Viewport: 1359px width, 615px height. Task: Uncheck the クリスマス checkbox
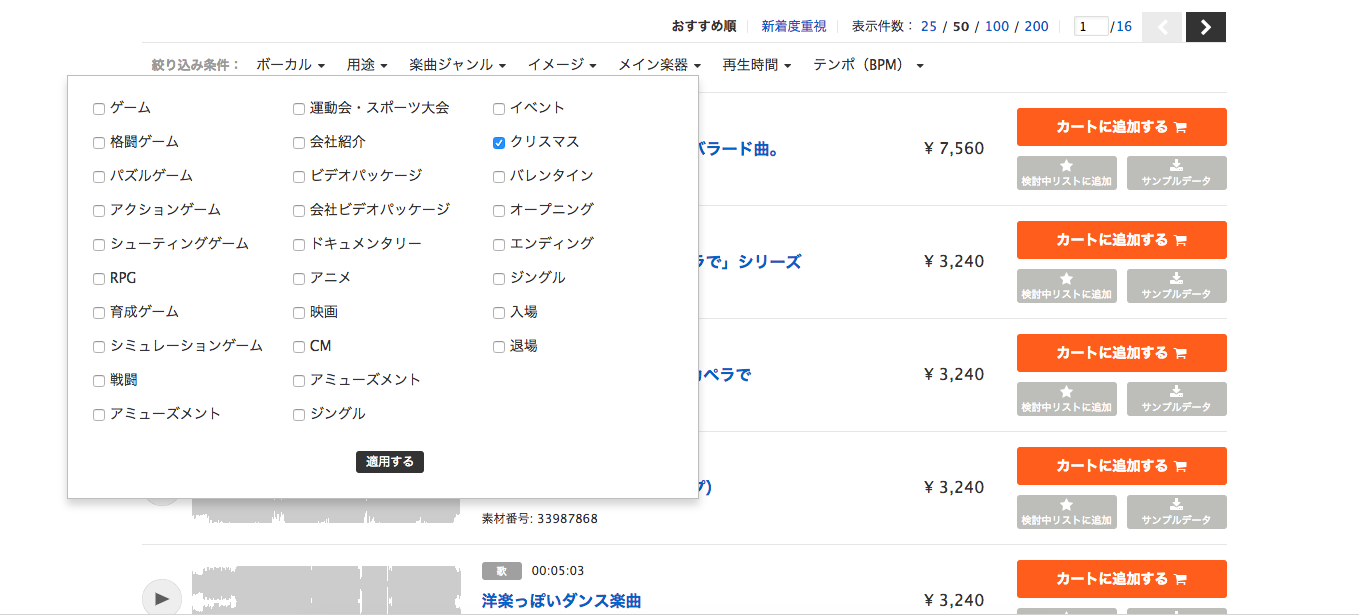pos(499,143)
